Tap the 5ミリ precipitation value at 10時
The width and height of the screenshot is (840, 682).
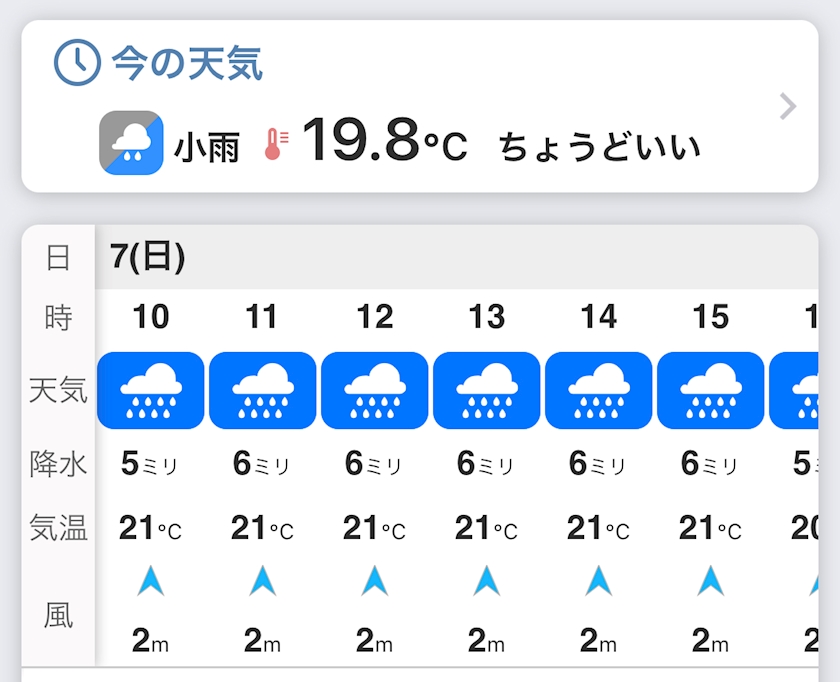(x=151, y=464)
